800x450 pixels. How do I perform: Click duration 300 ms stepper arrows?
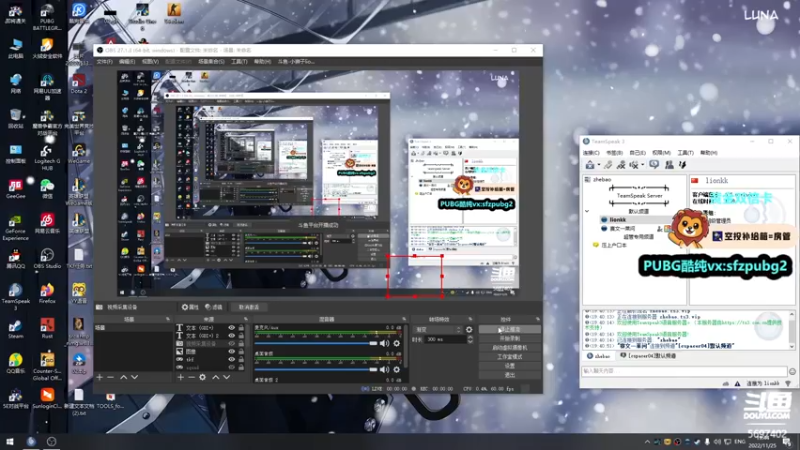[x=470, y=339]
